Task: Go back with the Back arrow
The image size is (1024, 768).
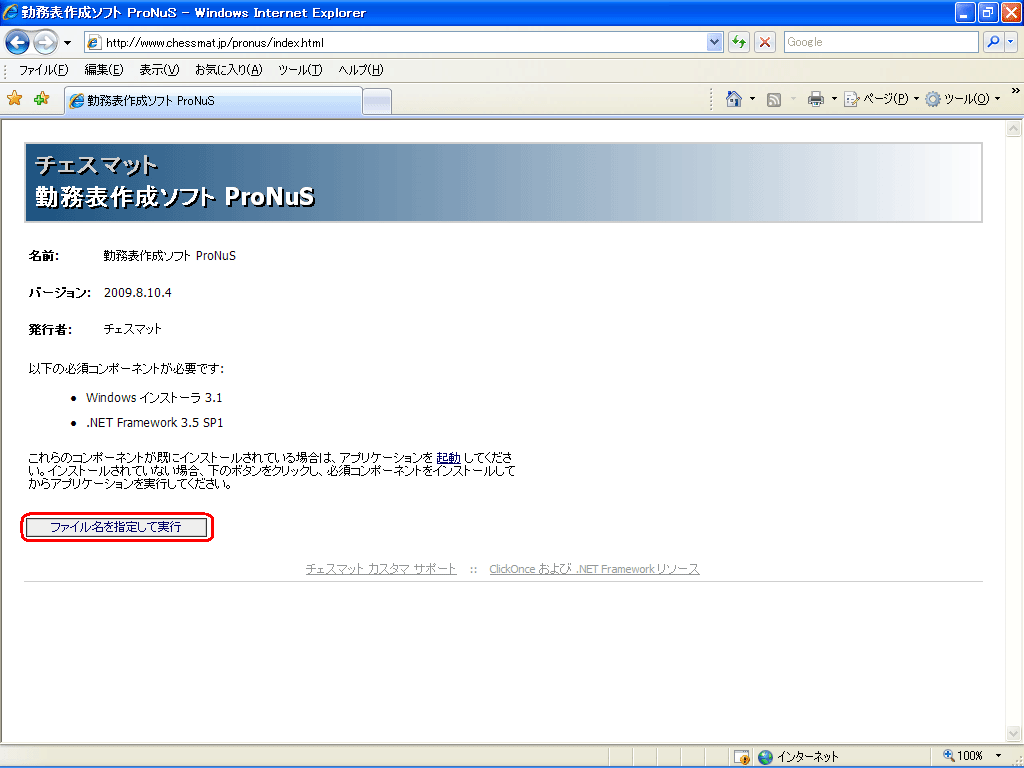Action: pyautogui.click(x=18, y=43)
